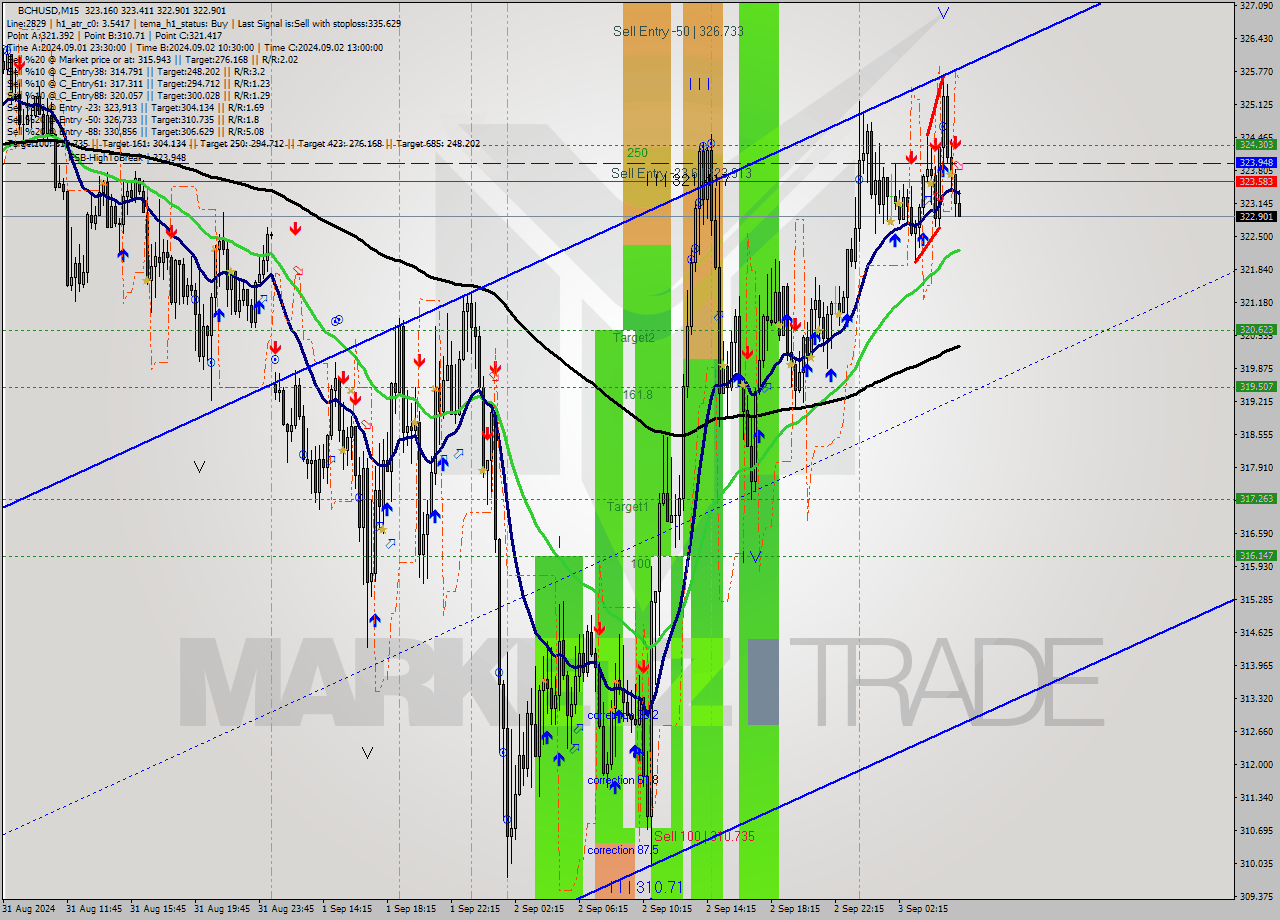Click the '2 Sep 02:15' time label
The width and height of the screenshot is (1280, 920).
coord(538,910)
